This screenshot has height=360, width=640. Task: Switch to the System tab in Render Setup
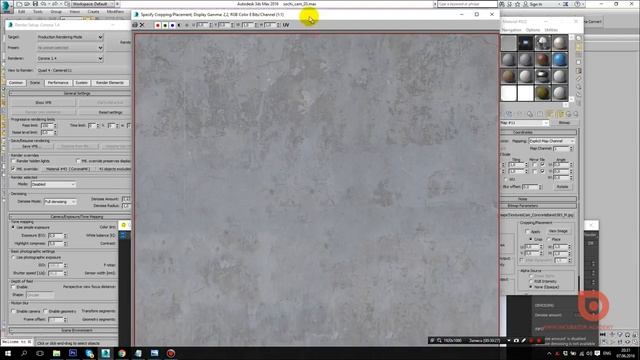pyautogui.click(x=82, y=83)
